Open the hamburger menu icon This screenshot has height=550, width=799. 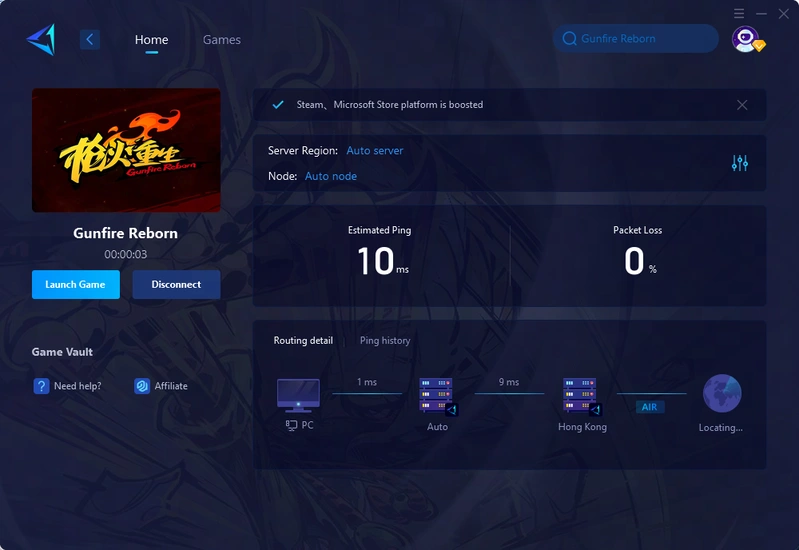[x=739, y=13]
